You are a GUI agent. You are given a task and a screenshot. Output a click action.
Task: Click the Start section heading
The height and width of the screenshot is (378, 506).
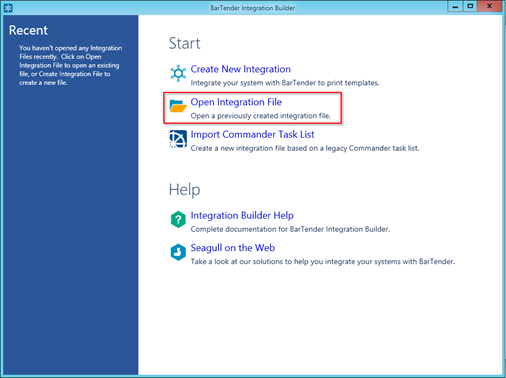click(x=185, y=43)
